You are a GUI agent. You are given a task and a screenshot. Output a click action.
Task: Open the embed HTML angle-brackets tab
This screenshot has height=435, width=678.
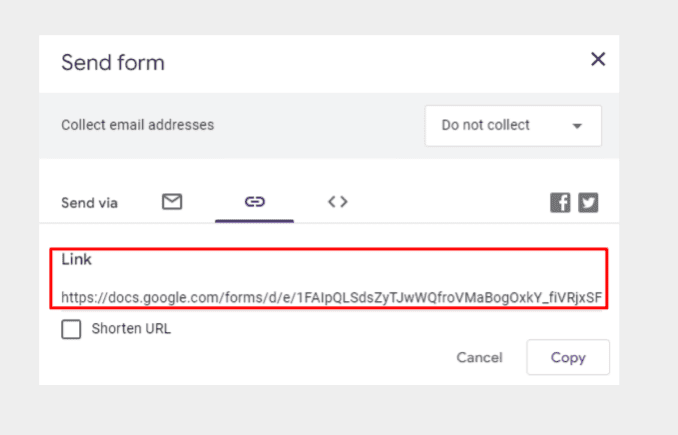(338, 202)
